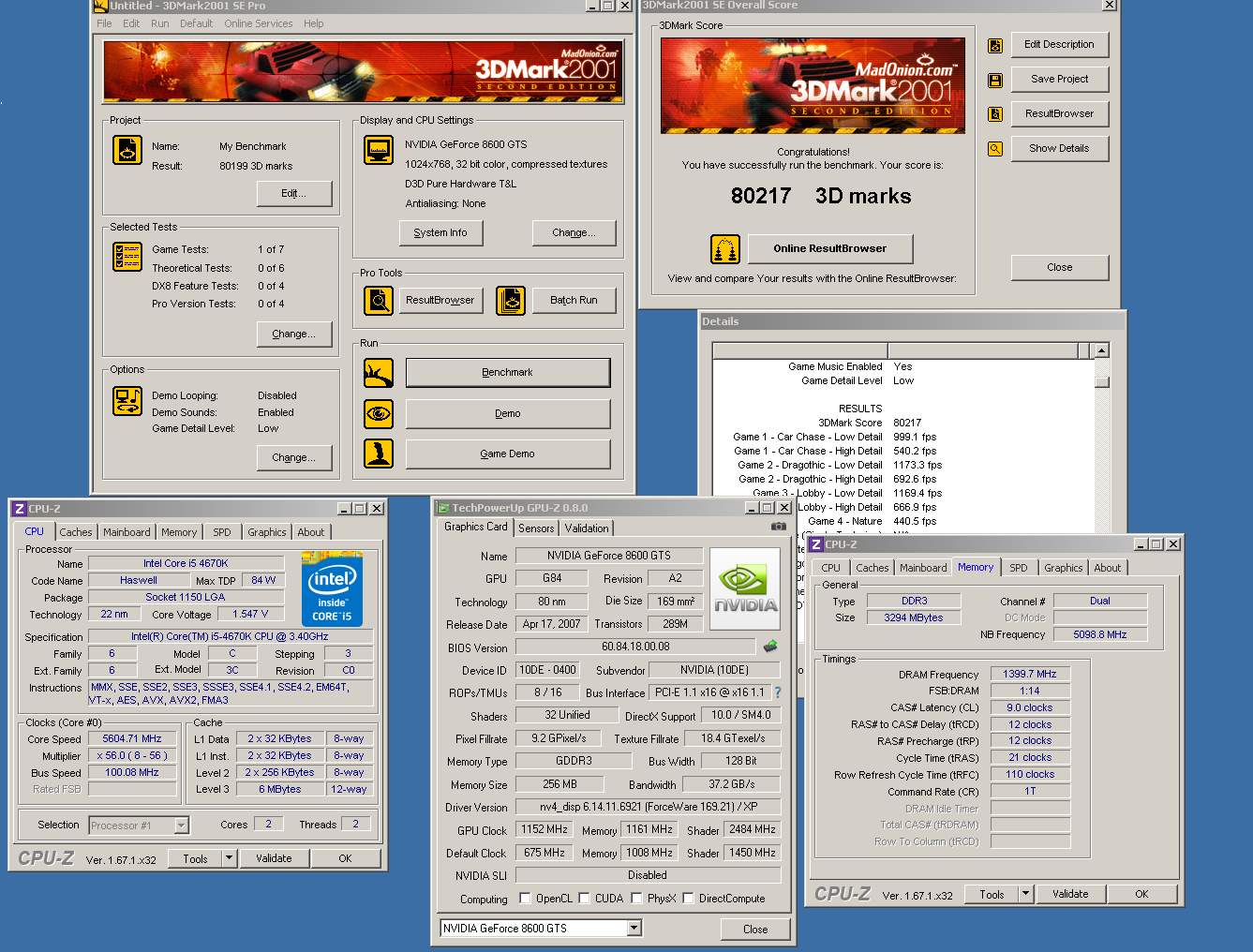
Task: Click the Edit Description icon in score window
Action: [995, 45]
